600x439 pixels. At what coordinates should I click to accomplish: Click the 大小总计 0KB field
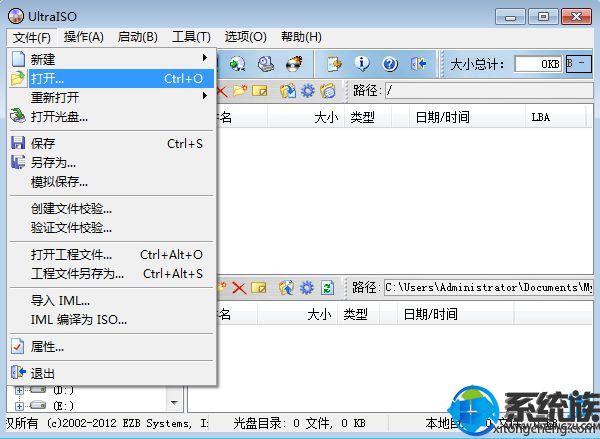pos(538,64)
